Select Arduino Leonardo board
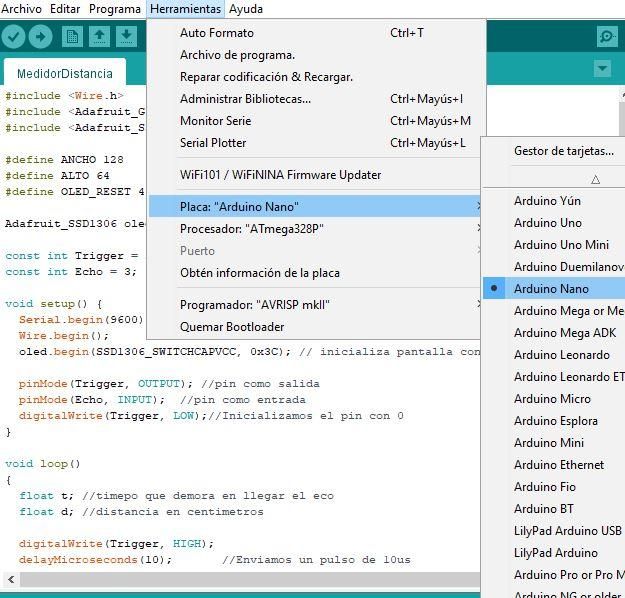Image resolution: width=625 pixels, height=598 pixels. point(554,355)
